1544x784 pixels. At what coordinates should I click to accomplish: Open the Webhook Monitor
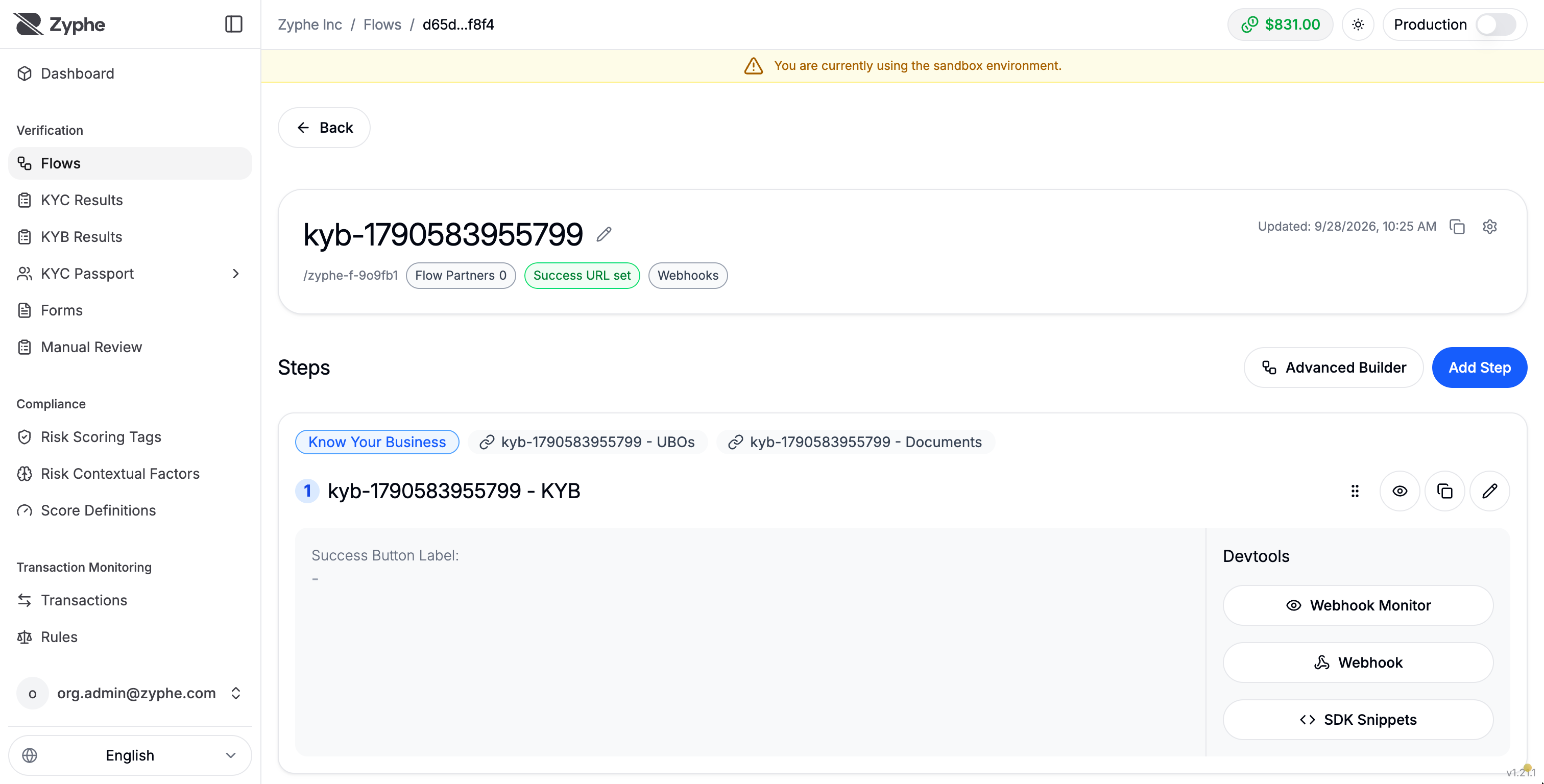1358,606
